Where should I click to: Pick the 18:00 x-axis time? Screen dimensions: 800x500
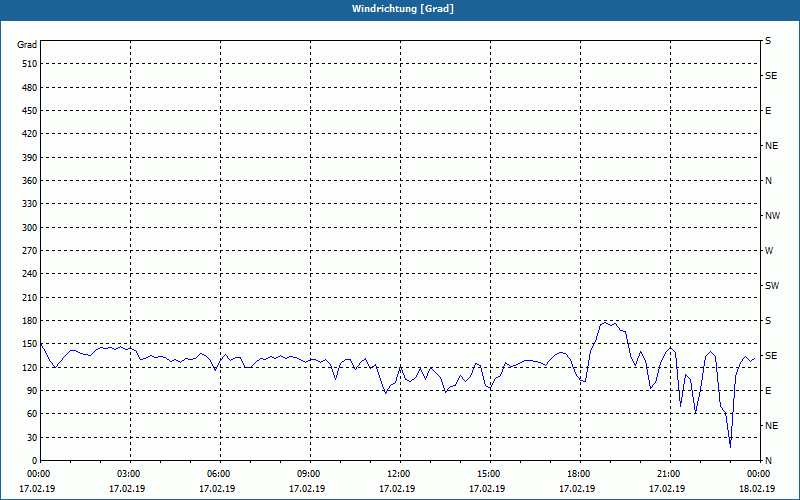(x=577, y=474)
